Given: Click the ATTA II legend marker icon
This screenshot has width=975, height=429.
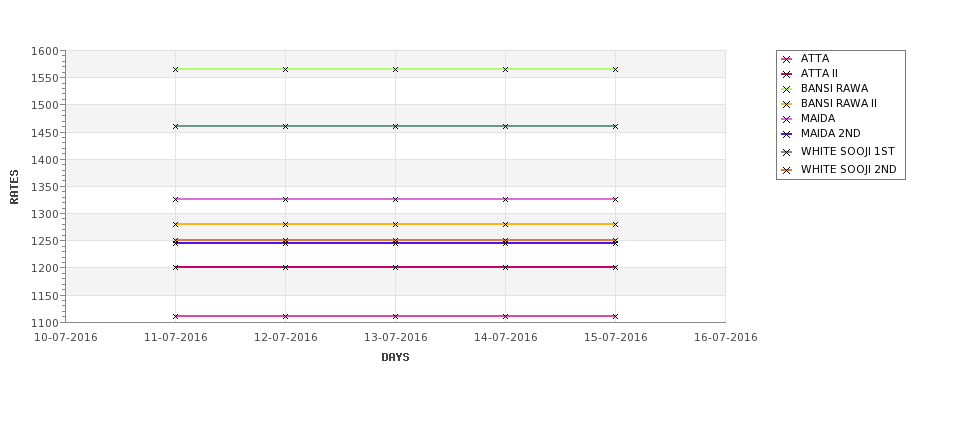Looking at the screenshot, I should click(787, 74).
